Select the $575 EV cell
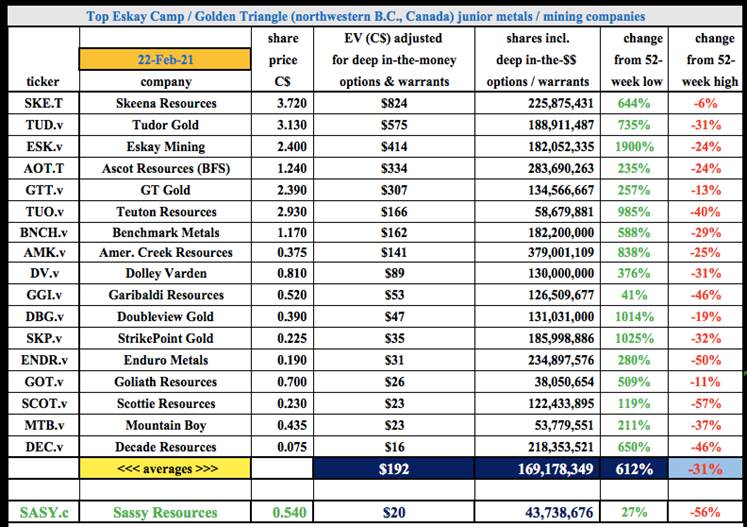Viewport: 747px width, 527px height. coord(394,125)
